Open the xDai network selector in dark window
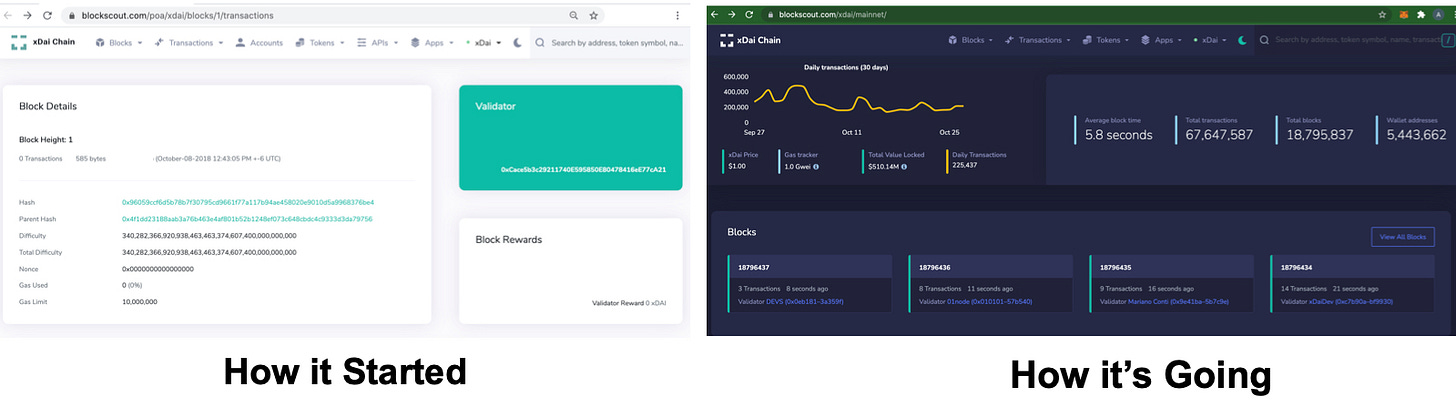The width and height of the screenshot is (1456, 407). (1210, 40)
